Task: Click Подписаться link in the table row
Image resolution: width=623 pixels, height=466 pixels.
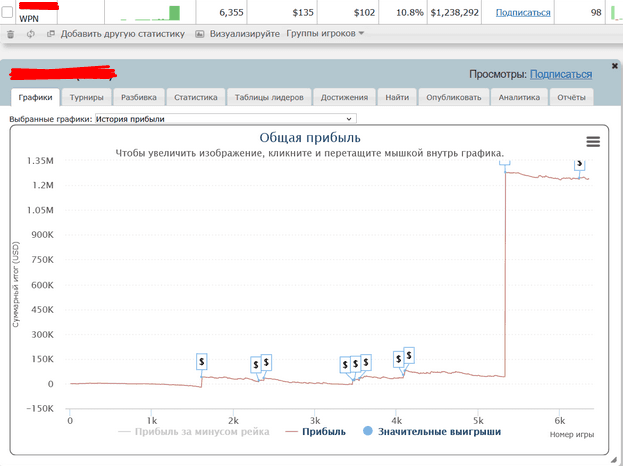Action: click(523, 13)
